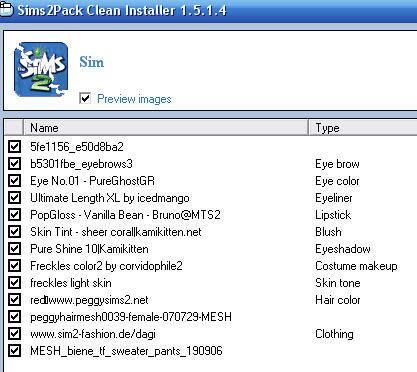Click the Sims2Pack Clean Installer title text
Image resolution: width=417 pixels, height=372 pixels.
coord(122,10)
